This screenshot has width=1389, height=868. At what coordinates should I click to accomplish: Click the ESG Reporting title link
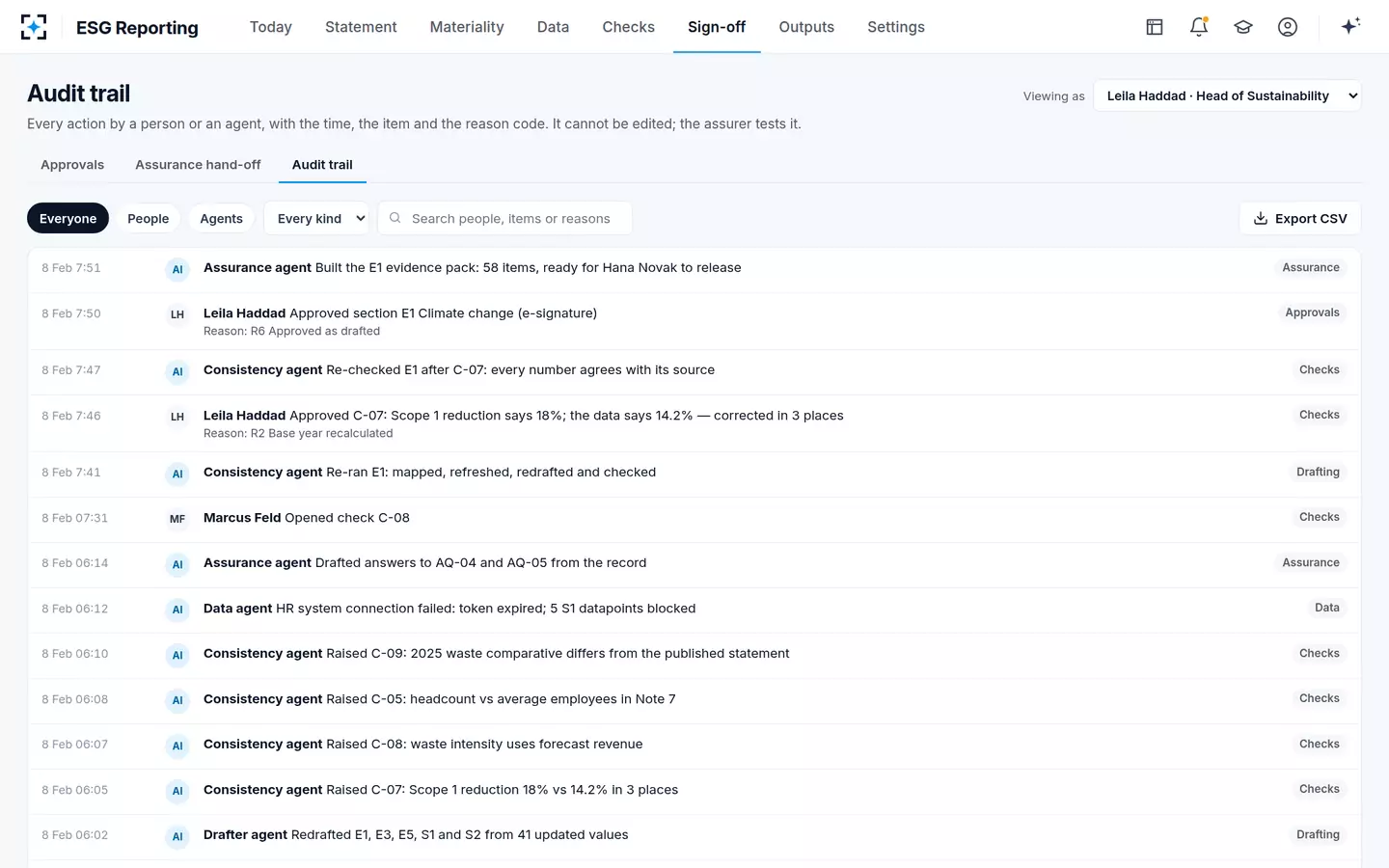pyautogui.click(x=137, y=28)
